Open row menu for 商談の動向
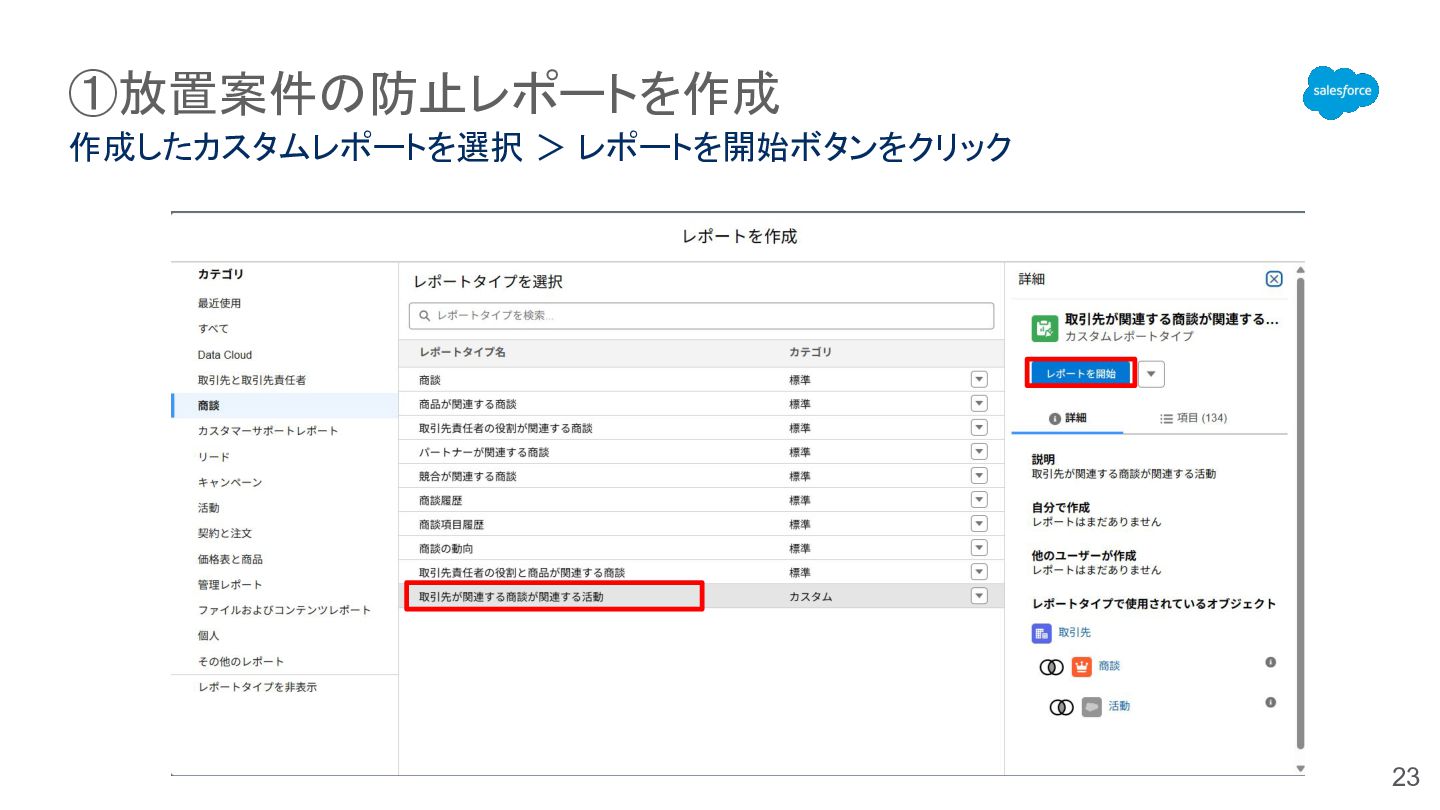 pyautogui.click(x=979, y=548)
